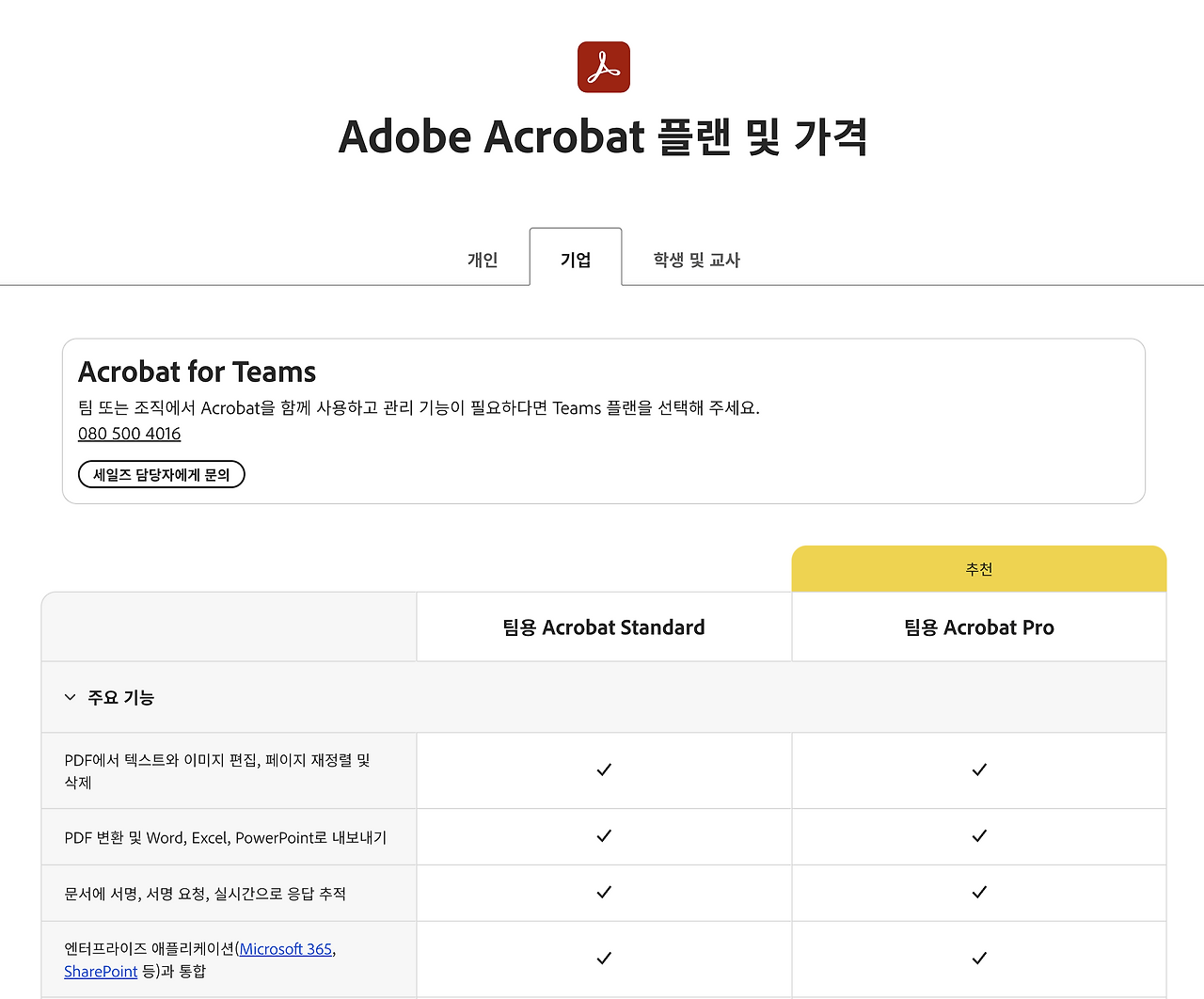Screen dimensions: 1204x999
Task: Click the Standard checkmark for 문서에 서명 row
Action: point(604,892)
